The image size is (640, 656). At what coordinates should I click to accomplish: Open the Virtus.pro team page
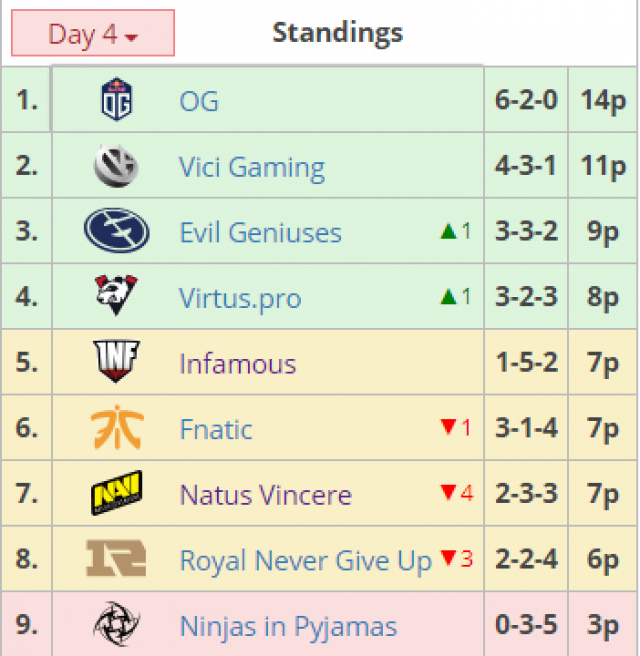(240, 298)
